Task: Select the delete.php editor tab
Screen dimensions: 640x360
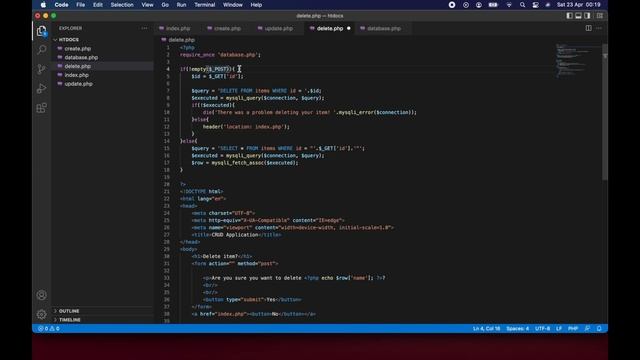Action: (329, 29)
